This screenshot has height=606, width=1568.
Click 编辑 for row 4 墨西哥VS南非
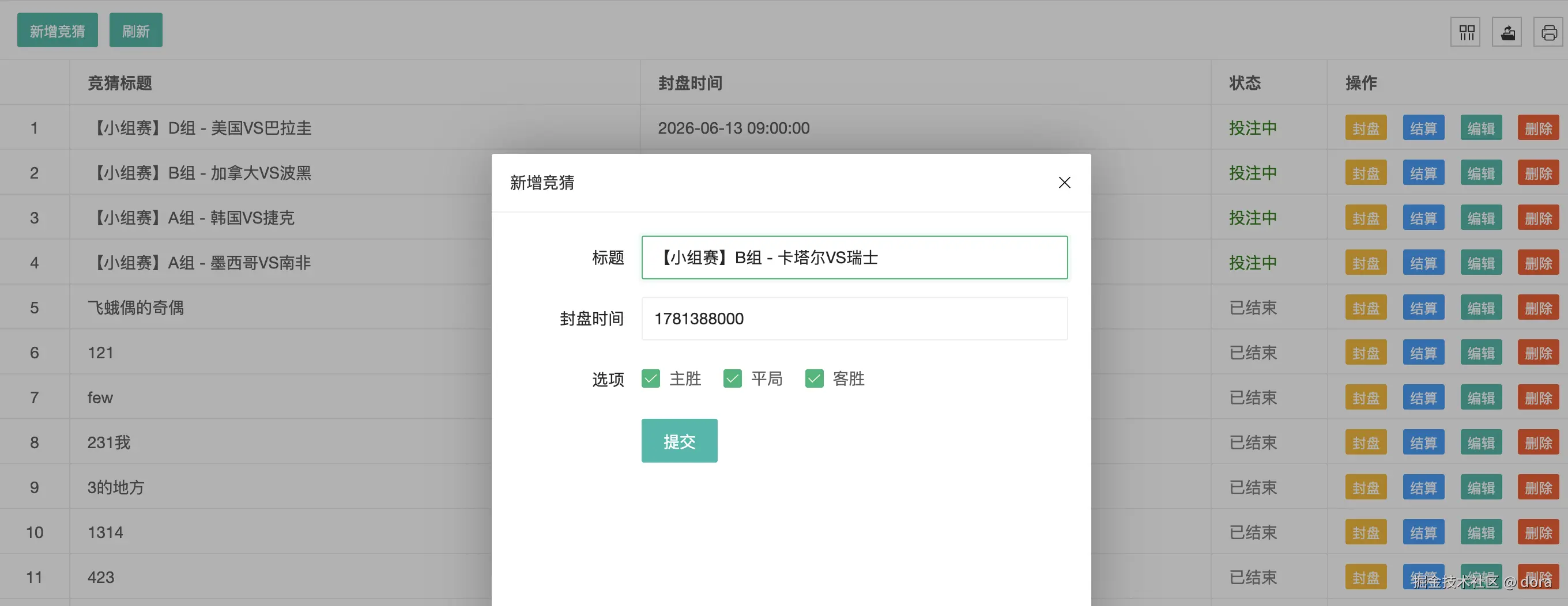(x=1481, y=263)
